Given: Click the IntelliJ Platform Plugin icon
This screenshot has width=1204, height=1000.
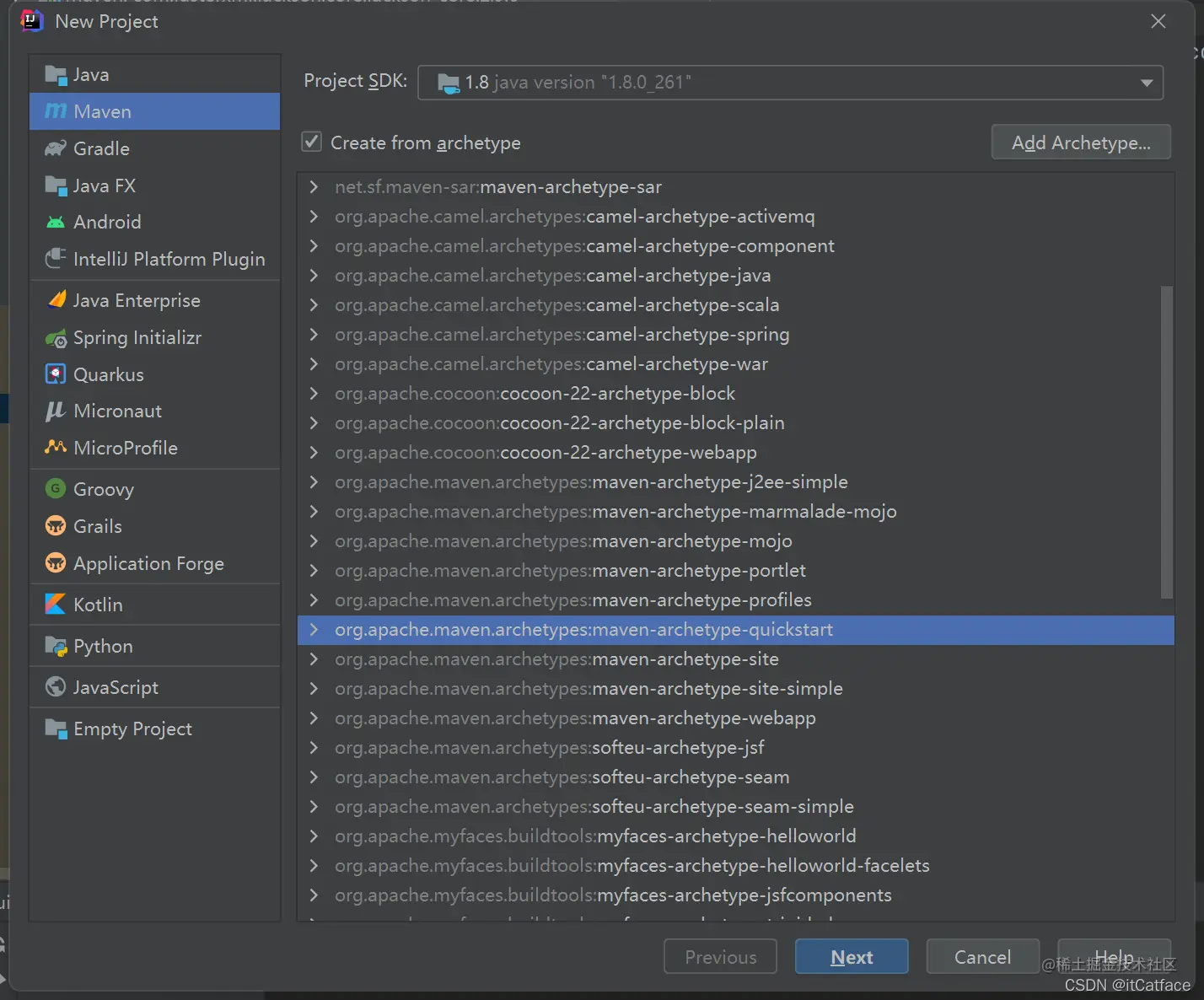Looking at the screenshot, I should pyautogui.click(x=56, y=259).
